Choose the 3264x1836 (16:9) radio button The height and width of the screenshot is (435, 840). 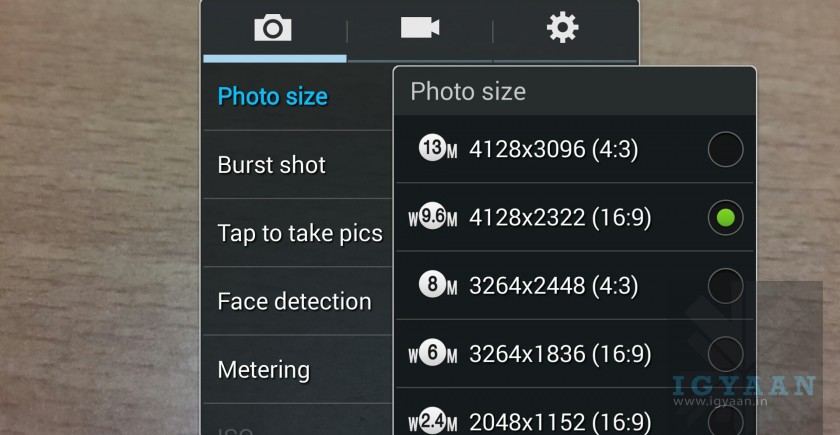pos(725,353)
